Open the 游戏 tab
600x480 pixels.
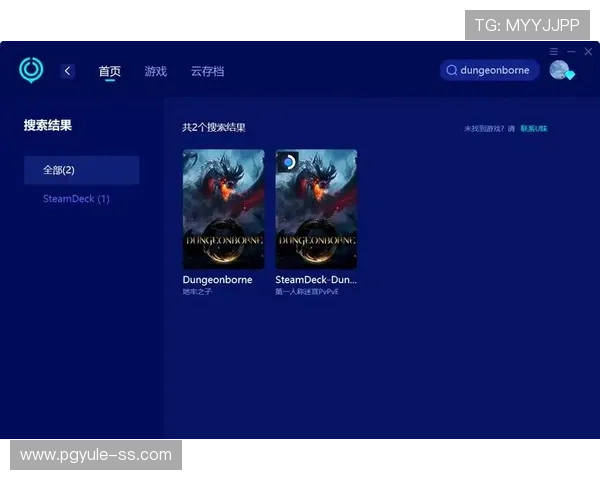tap(155, 71)
